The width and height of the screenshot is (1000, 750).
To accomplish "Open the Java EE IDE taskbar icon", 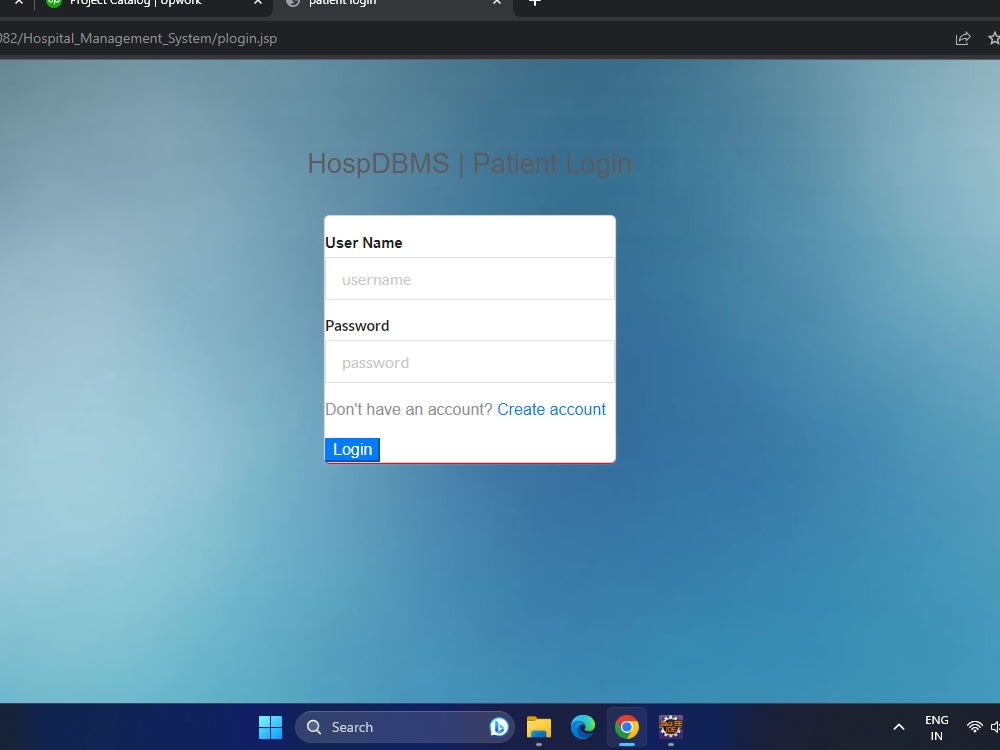I will click(x=670, y=727).
